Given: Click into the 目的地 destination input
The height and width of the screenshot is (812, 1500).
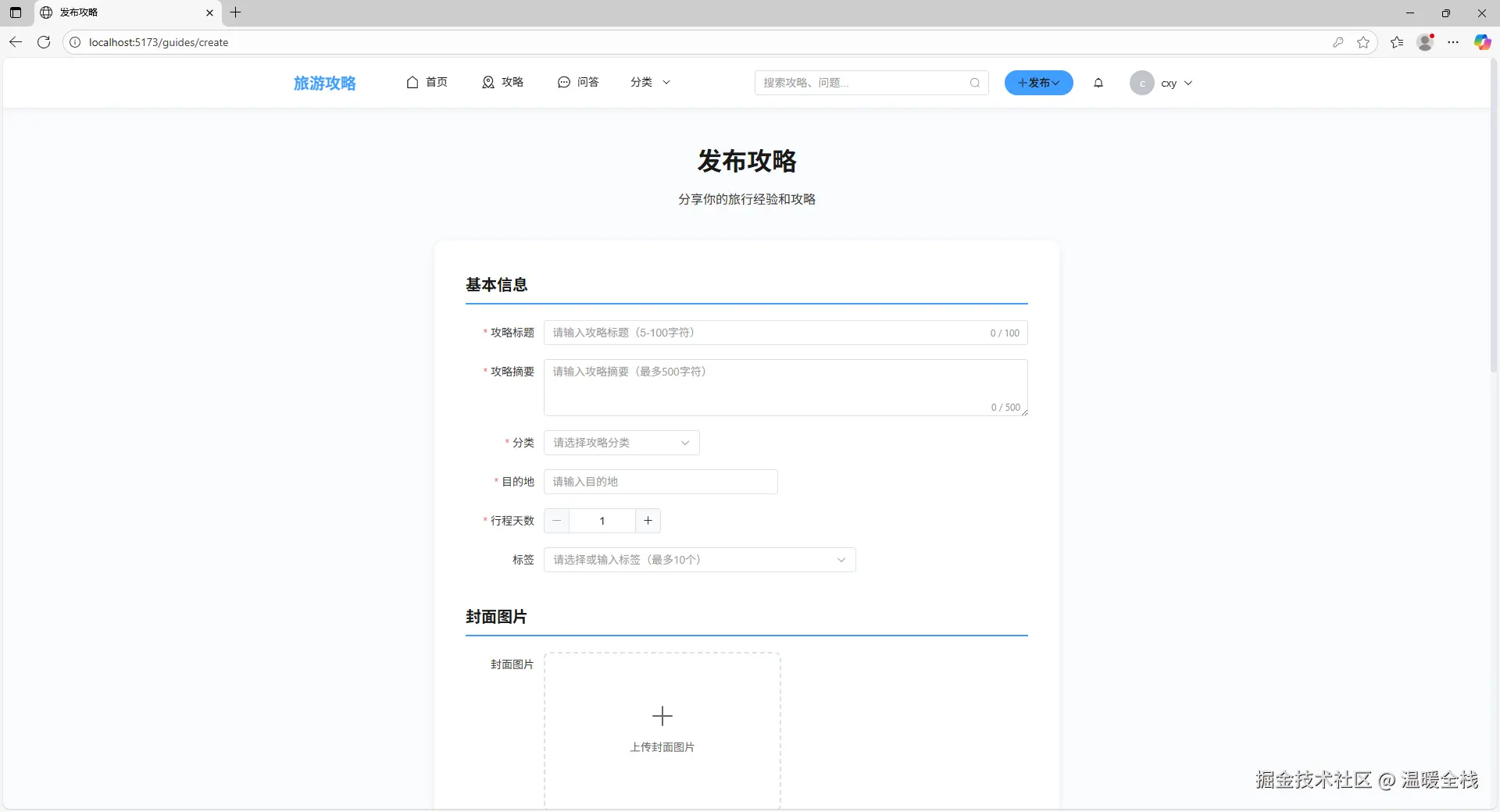Looking at the screenshot, I should tap(660, 482).
